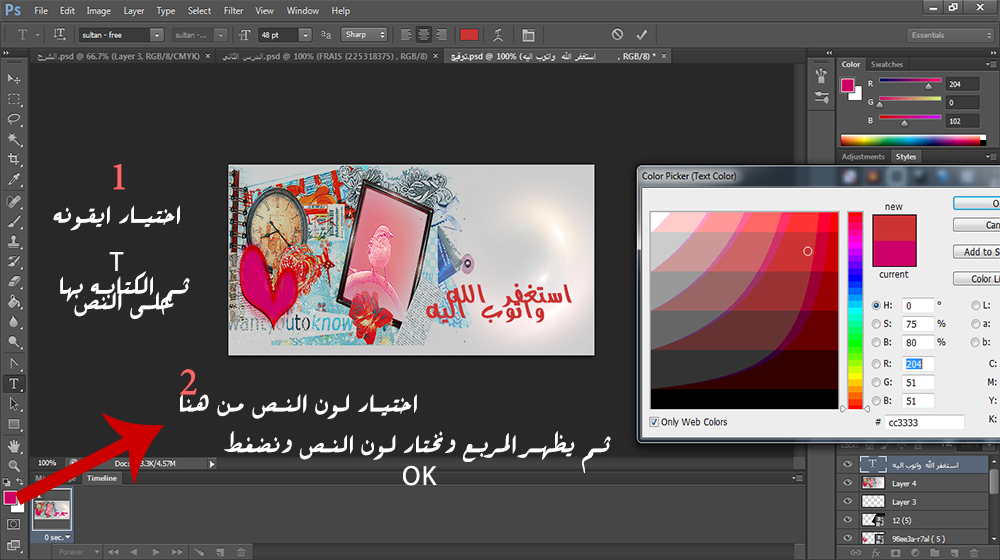Select the S saturation radio button
This screenshot has height=560, width=1000.
point(877,324)
